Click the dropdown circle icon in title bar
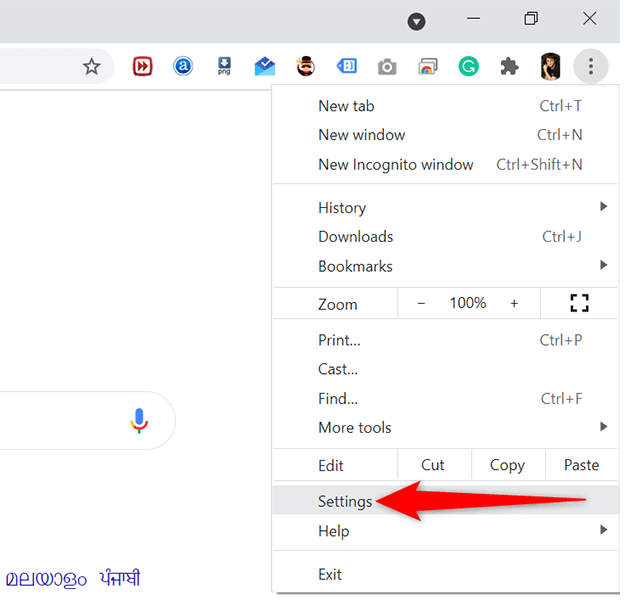625x600 pixels. 416,21
